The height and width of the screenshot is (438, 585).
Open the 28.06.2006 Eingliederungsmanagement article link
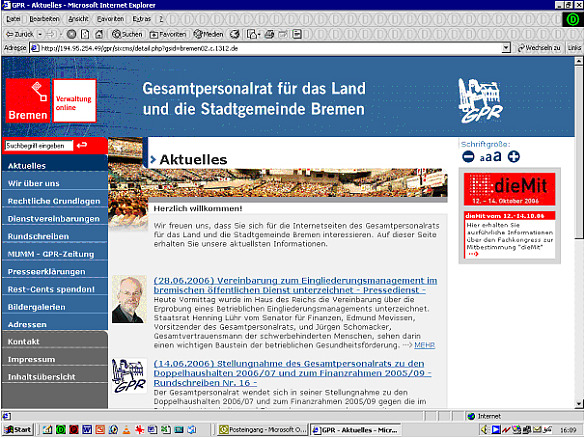[x=295, y=285]
